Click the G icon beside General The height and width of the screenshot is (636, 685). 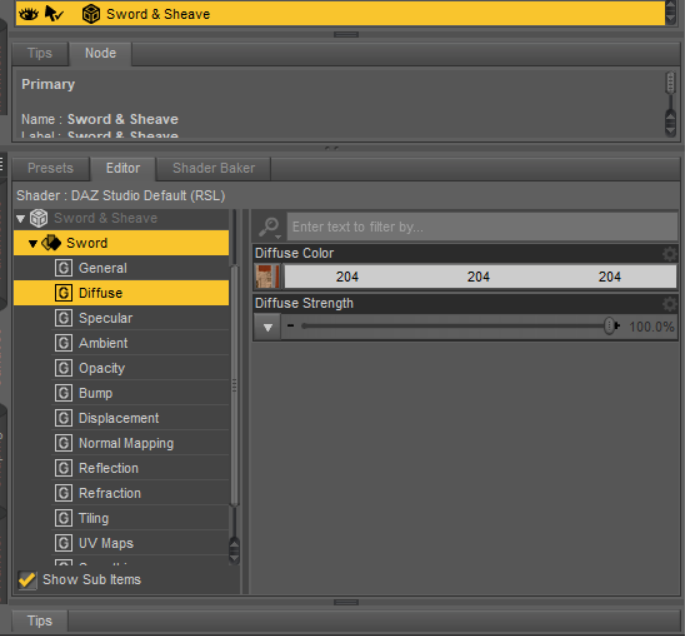[x=64, y=268]
